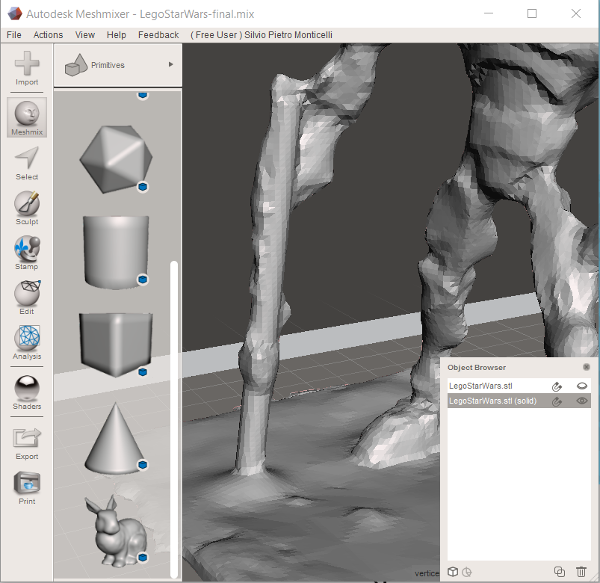Pick the rounded cube primitive

[116, 344]
